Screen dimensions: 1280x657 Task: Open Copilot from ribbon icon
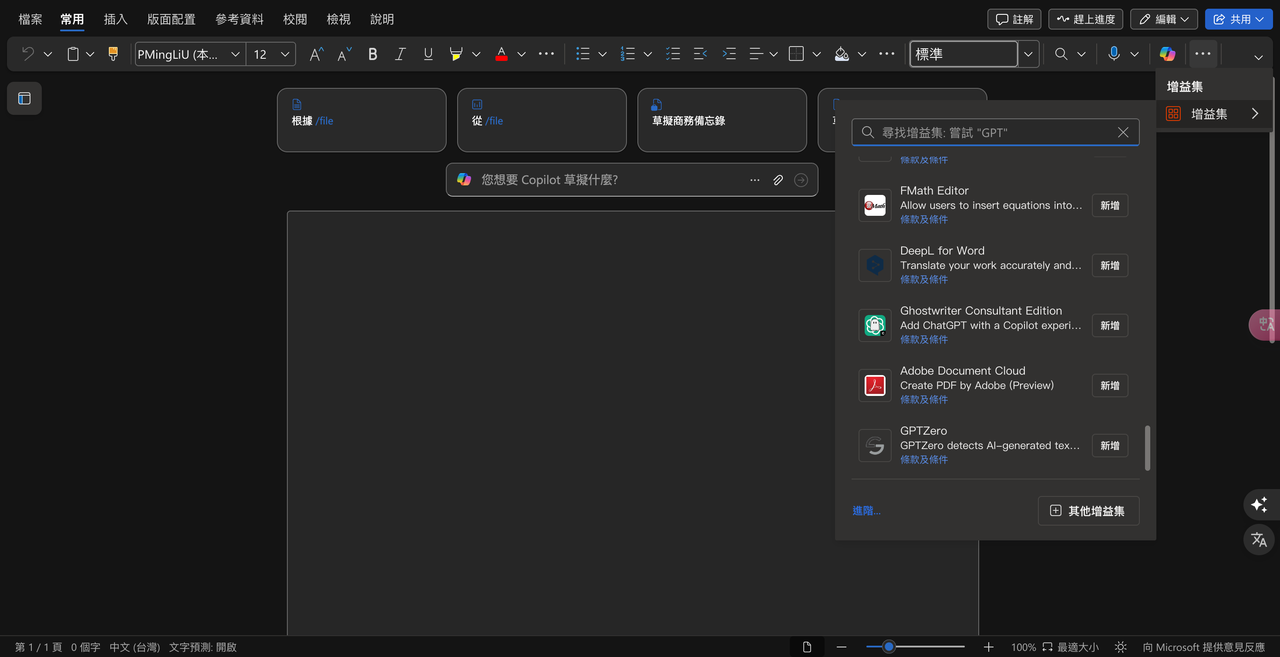[1167, 54]
